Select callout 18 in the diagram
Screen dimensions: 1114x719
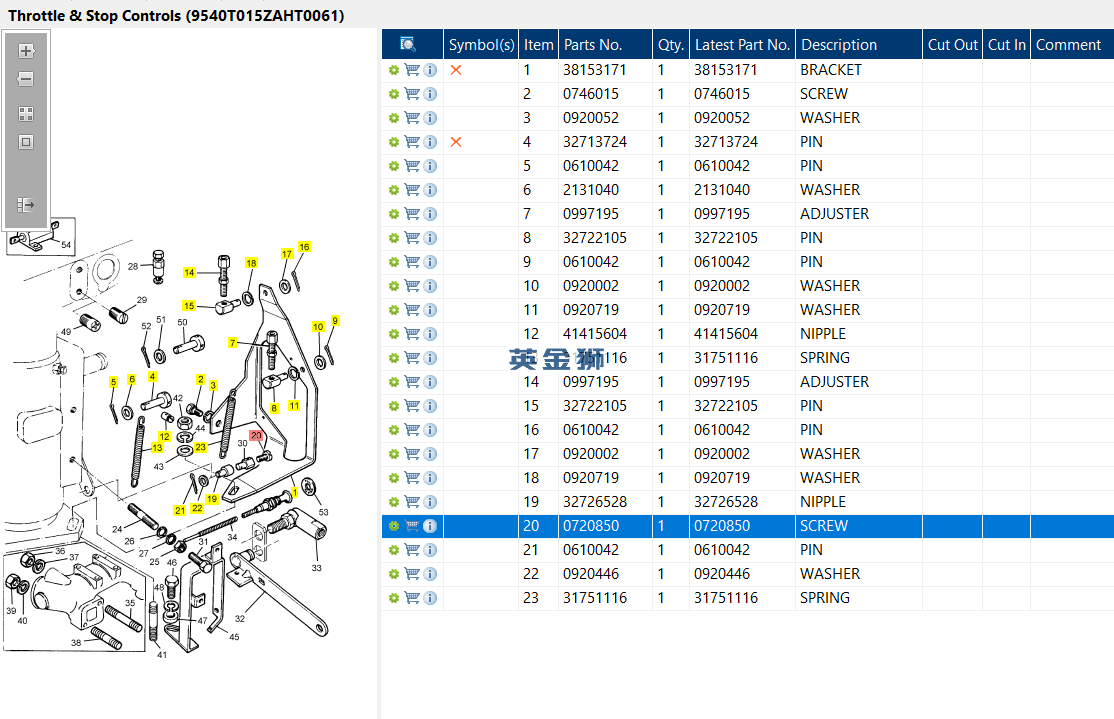coord(251,263)
